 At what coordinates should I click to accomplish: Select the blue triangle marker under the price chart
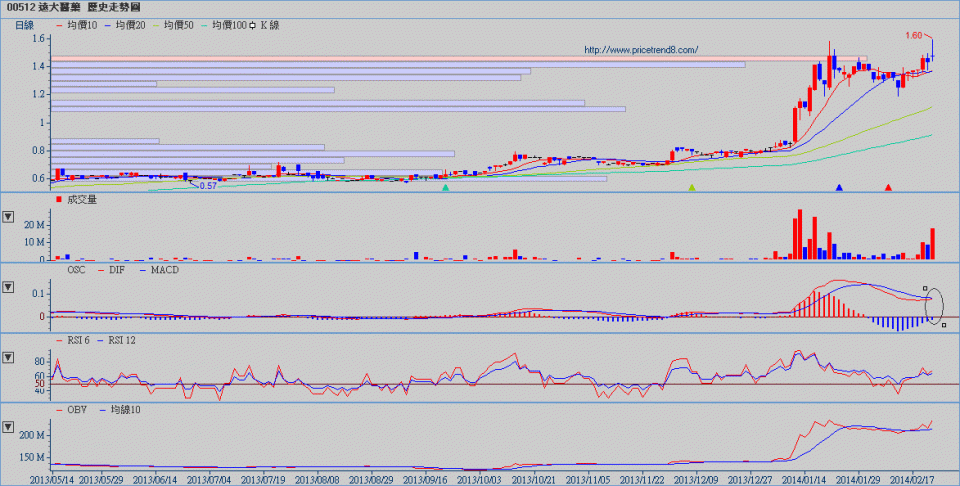click(x=839, y=187)
